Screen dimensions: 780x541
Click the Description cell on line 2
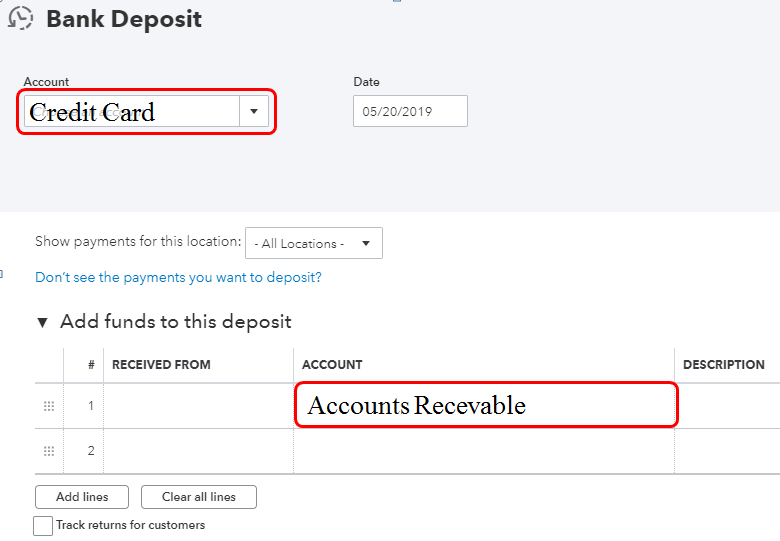(727, 451)
